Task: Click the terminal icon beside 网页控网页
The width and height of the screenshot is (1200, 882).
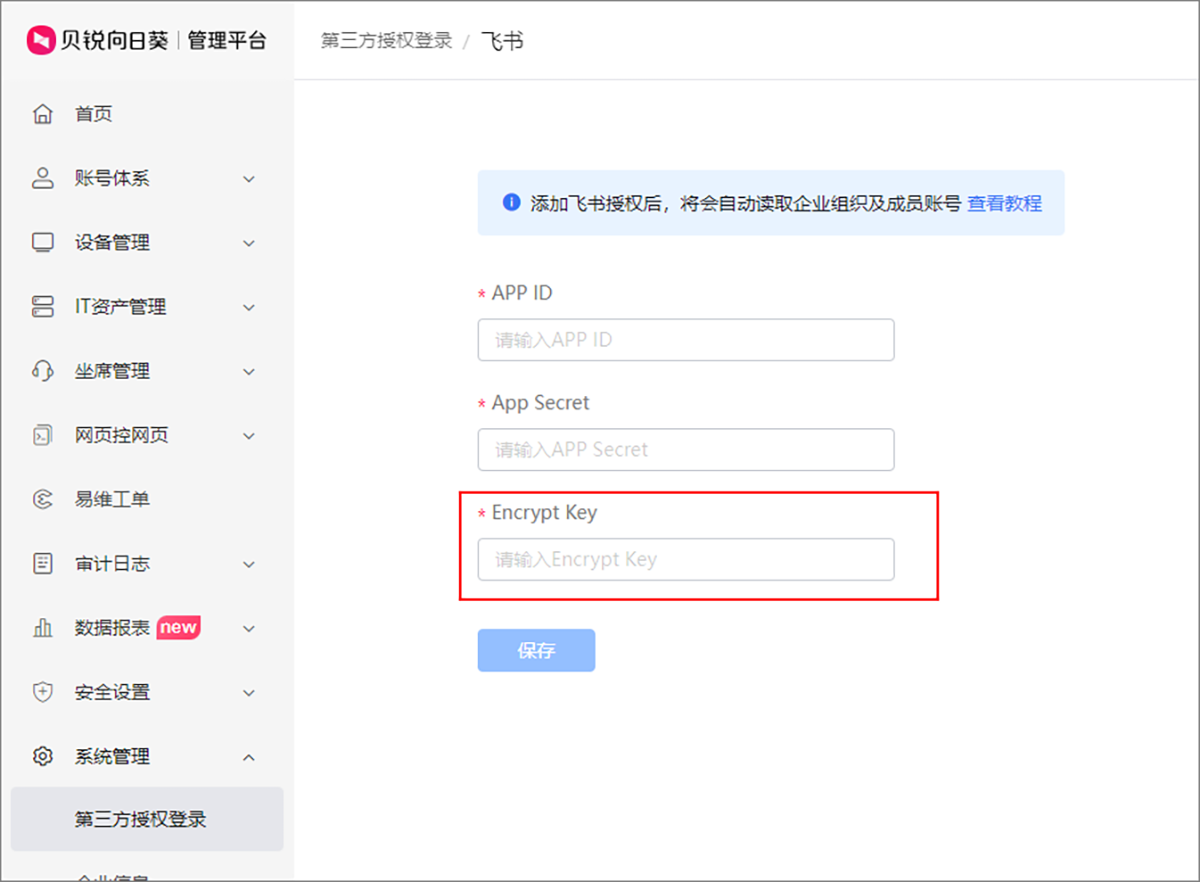Action: click(x=42, y=435)
